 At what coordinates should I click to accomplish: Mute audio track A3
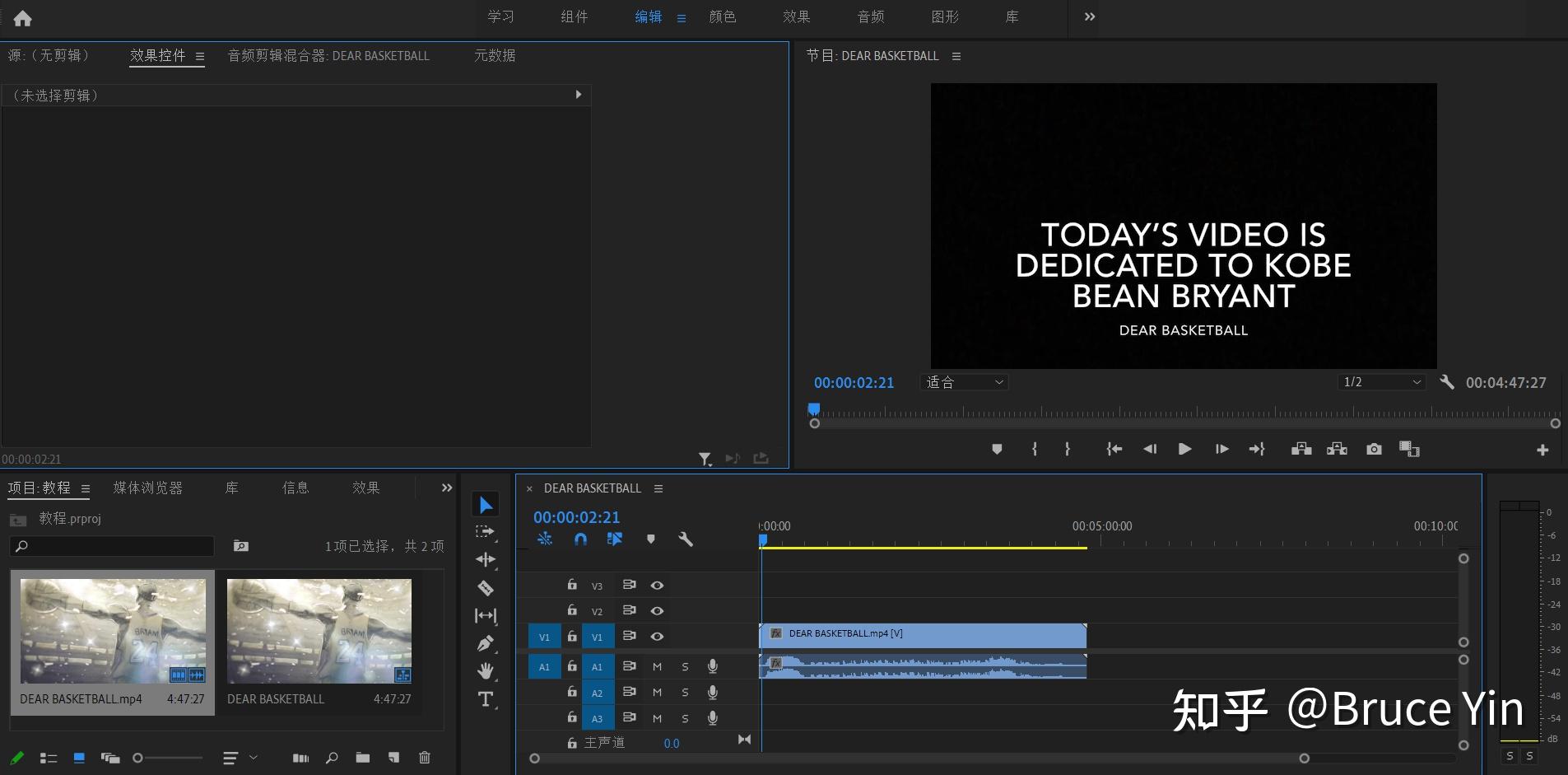[x=657, y=718]
